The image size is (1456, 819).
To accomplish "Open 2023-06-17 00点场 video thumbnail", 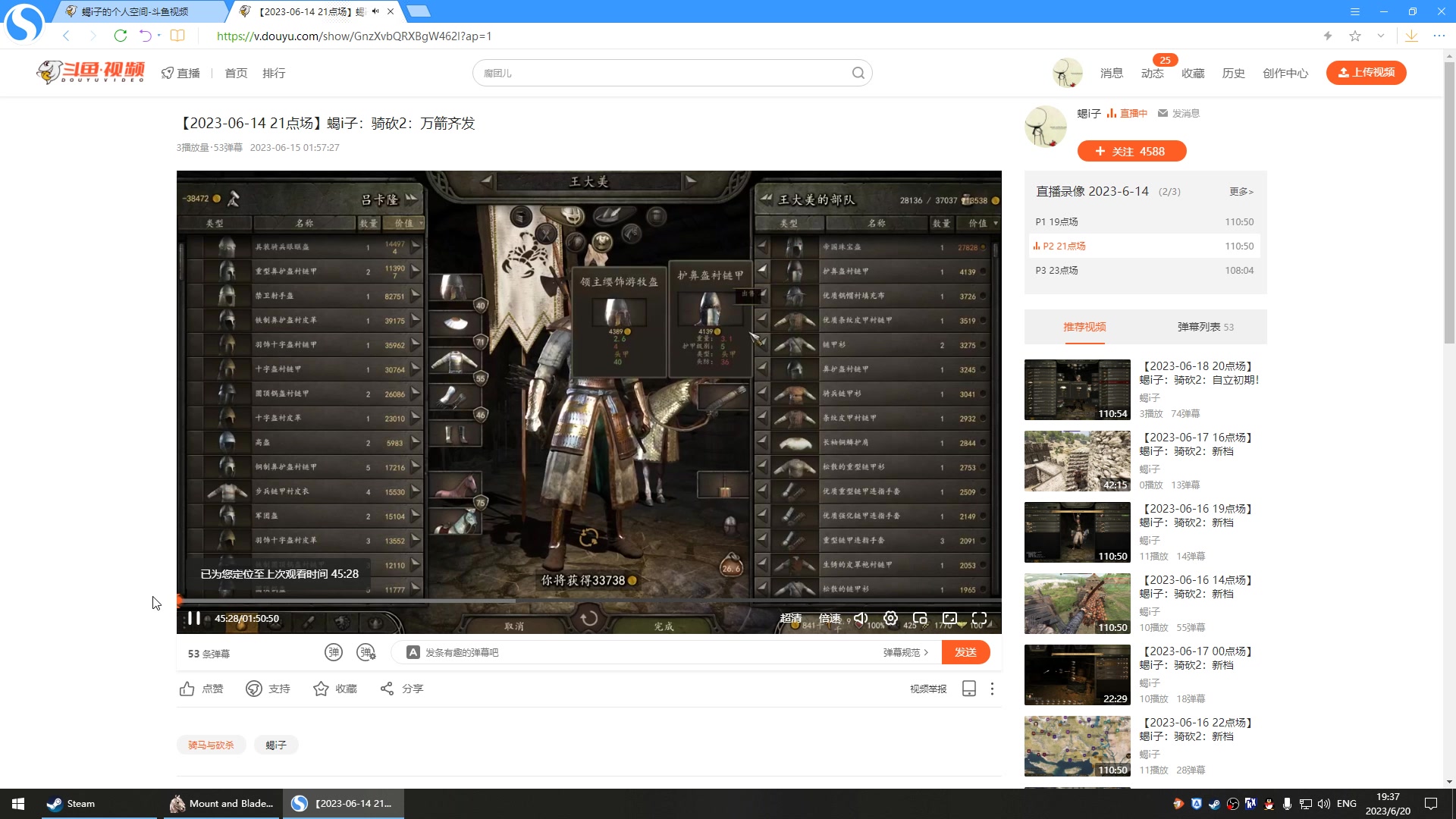I will click(x=1077, y=675).
